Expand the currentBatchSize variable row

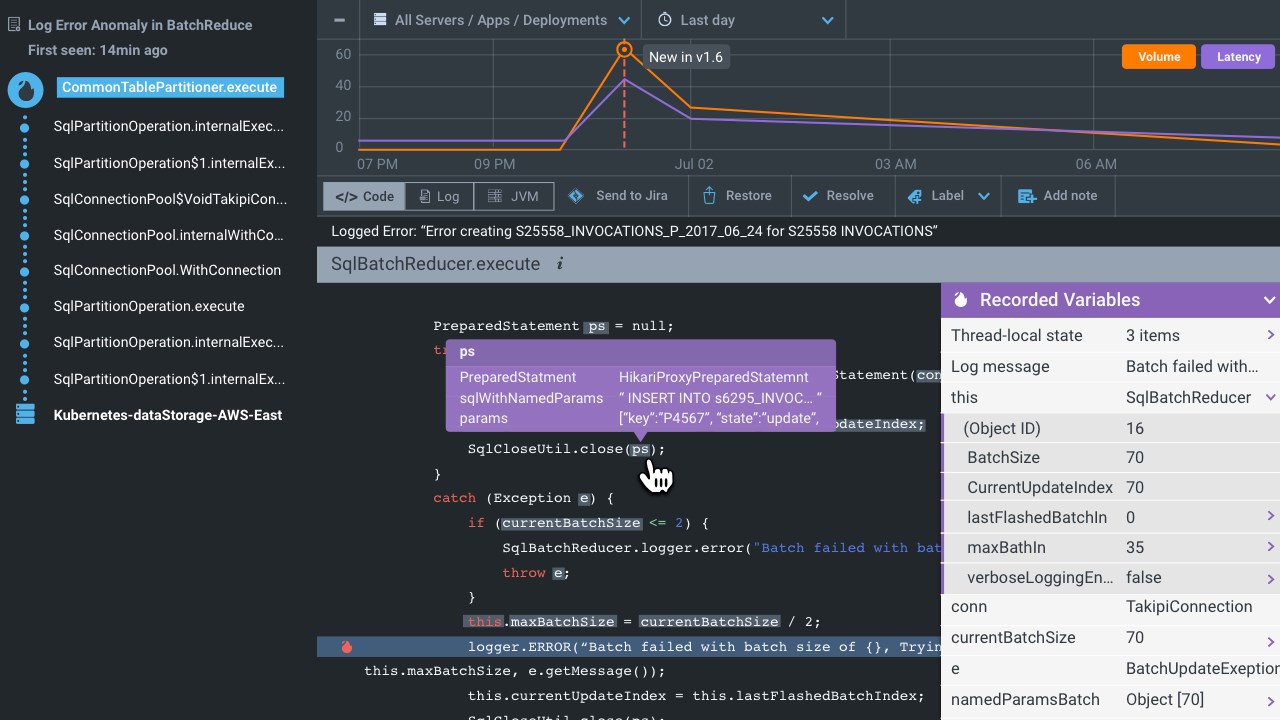click(x=1271, y=641)
